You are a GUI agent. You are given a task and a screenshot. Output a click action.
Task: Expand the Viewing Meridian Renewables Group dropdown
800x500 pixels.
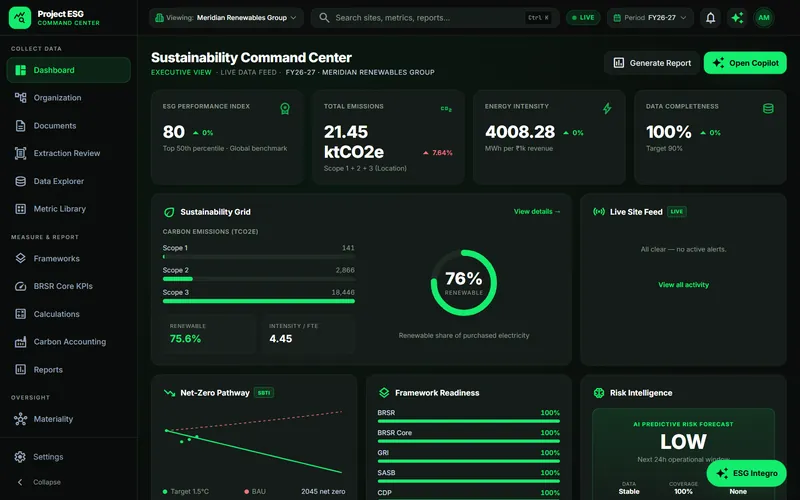(226, 17)
